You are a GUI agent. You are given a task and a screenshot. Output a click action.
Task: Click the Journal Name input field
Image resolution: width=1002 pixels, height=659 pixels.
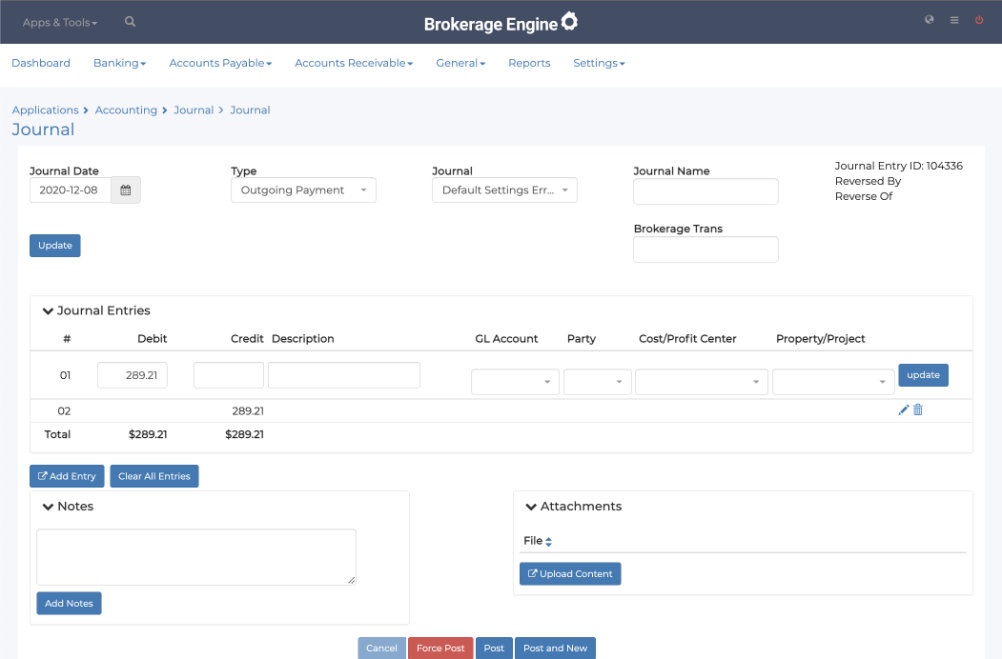705,192
